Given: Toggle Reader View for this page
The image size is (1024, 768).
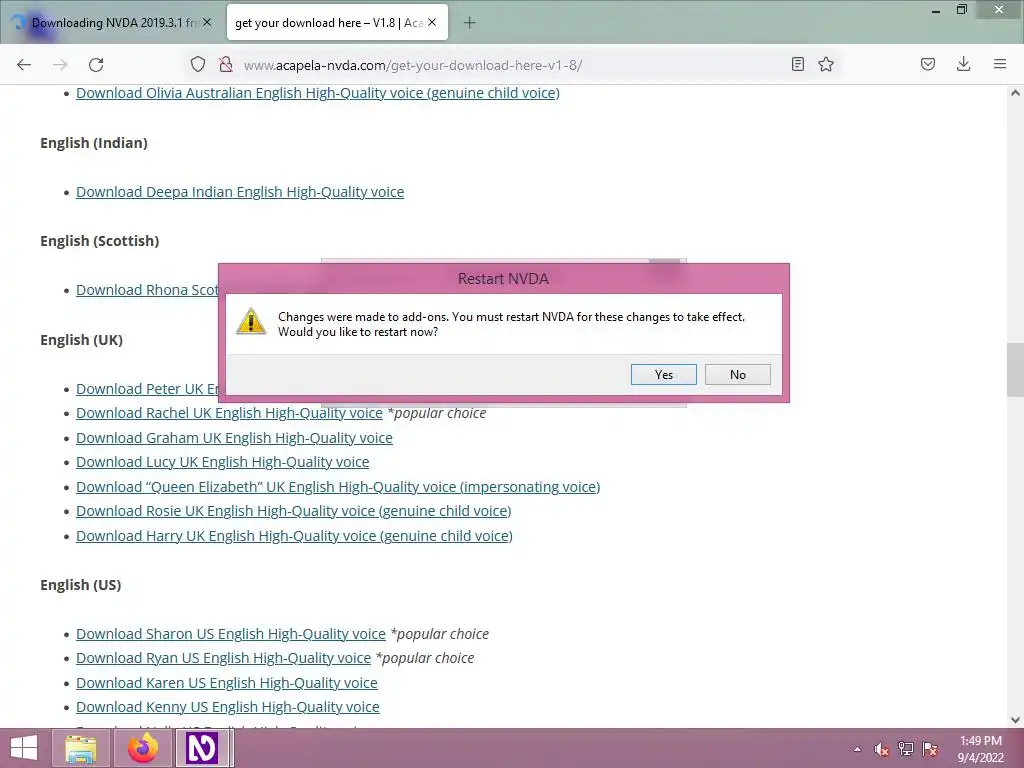Looking at the screenshot, I should pyautogui.click(x=797, y=64).
